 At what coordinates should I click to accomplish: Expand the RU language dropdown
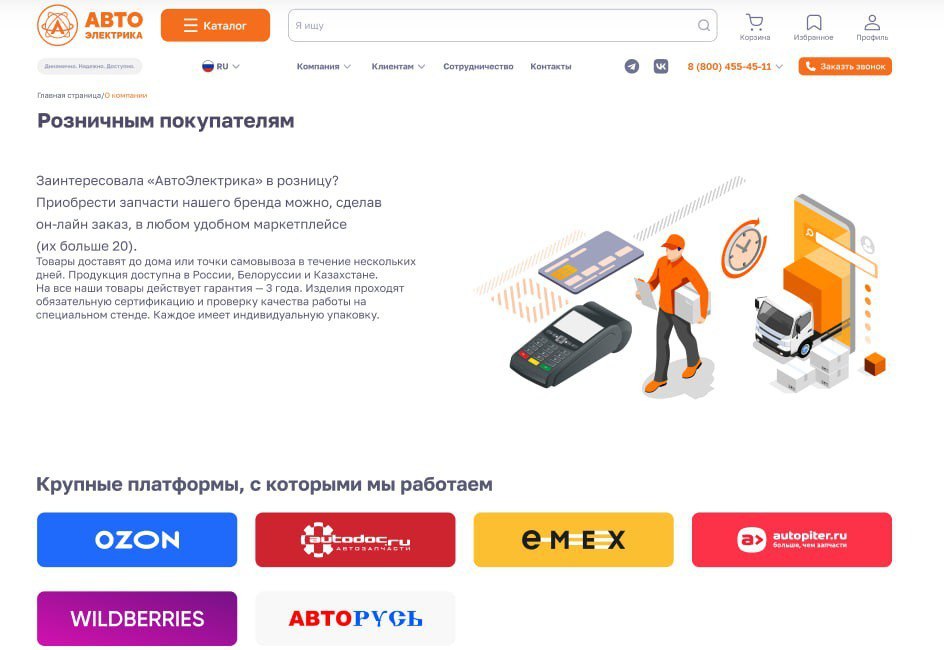[221, 66]
